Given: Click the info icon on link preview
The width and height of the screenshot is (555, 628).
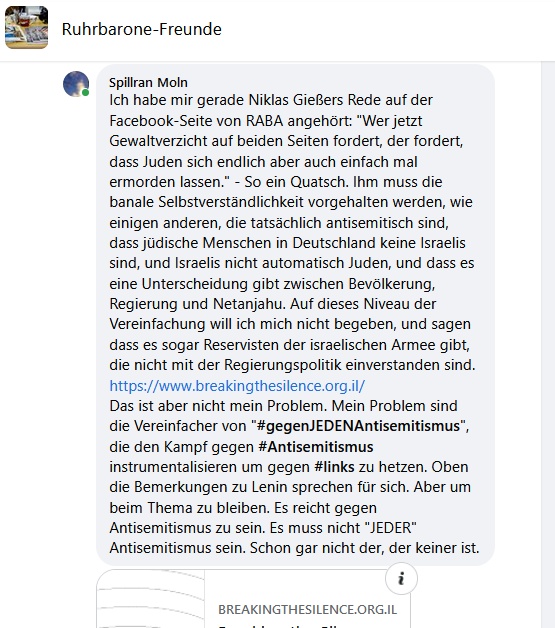Looking at the screenshot, I should click(x=401, y=579).
